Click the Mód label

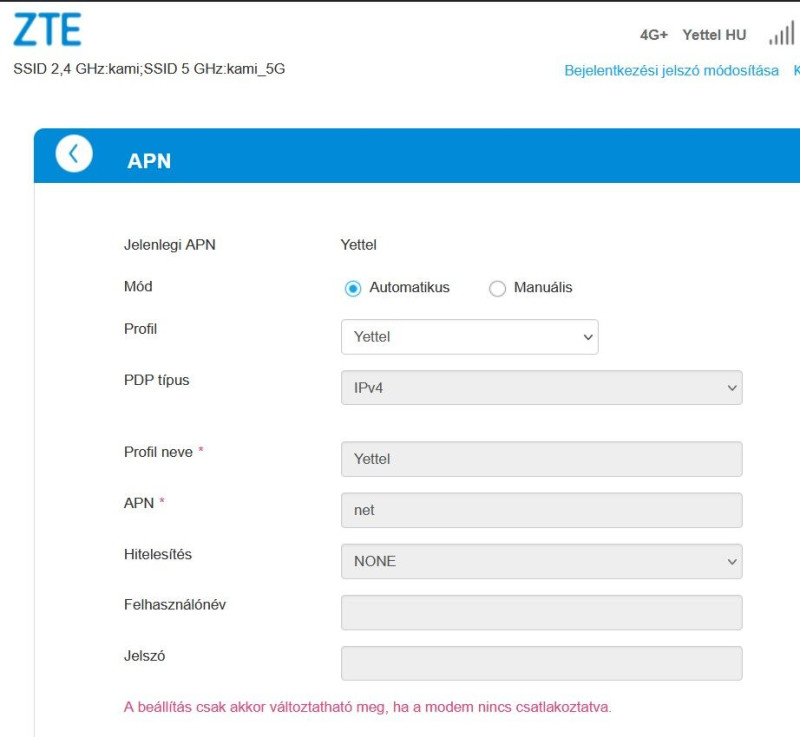click(x=138, y=286)
